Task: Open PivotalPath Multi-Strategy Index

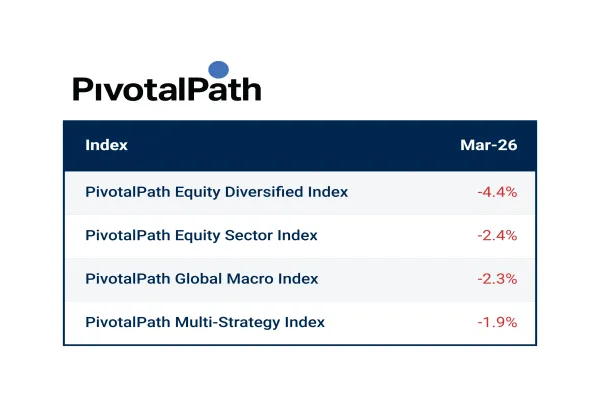Action: click(x=205, y=322)
